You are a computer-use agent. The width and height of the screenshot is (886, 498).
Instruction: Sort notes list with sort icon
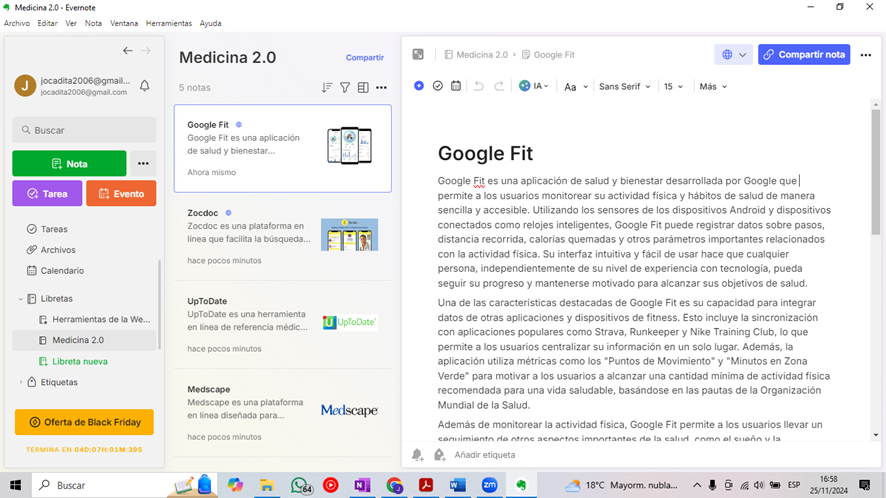(327, 88)
